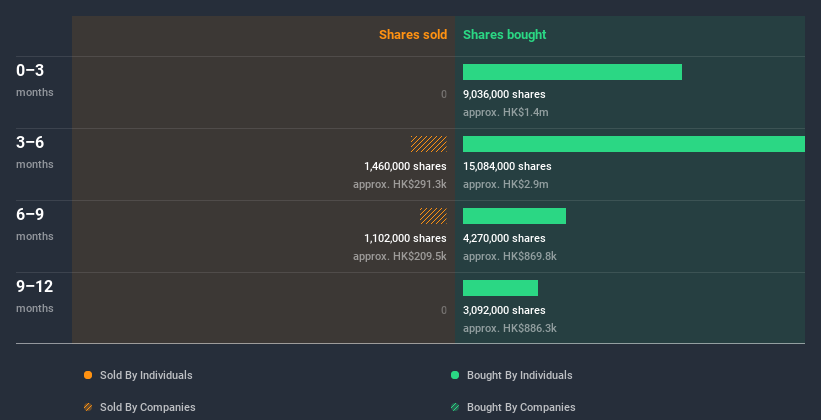Click the Shares sold column header
The height and width of the screenshot is (420, 821).
pyautogui.click(x=413, y=35)
